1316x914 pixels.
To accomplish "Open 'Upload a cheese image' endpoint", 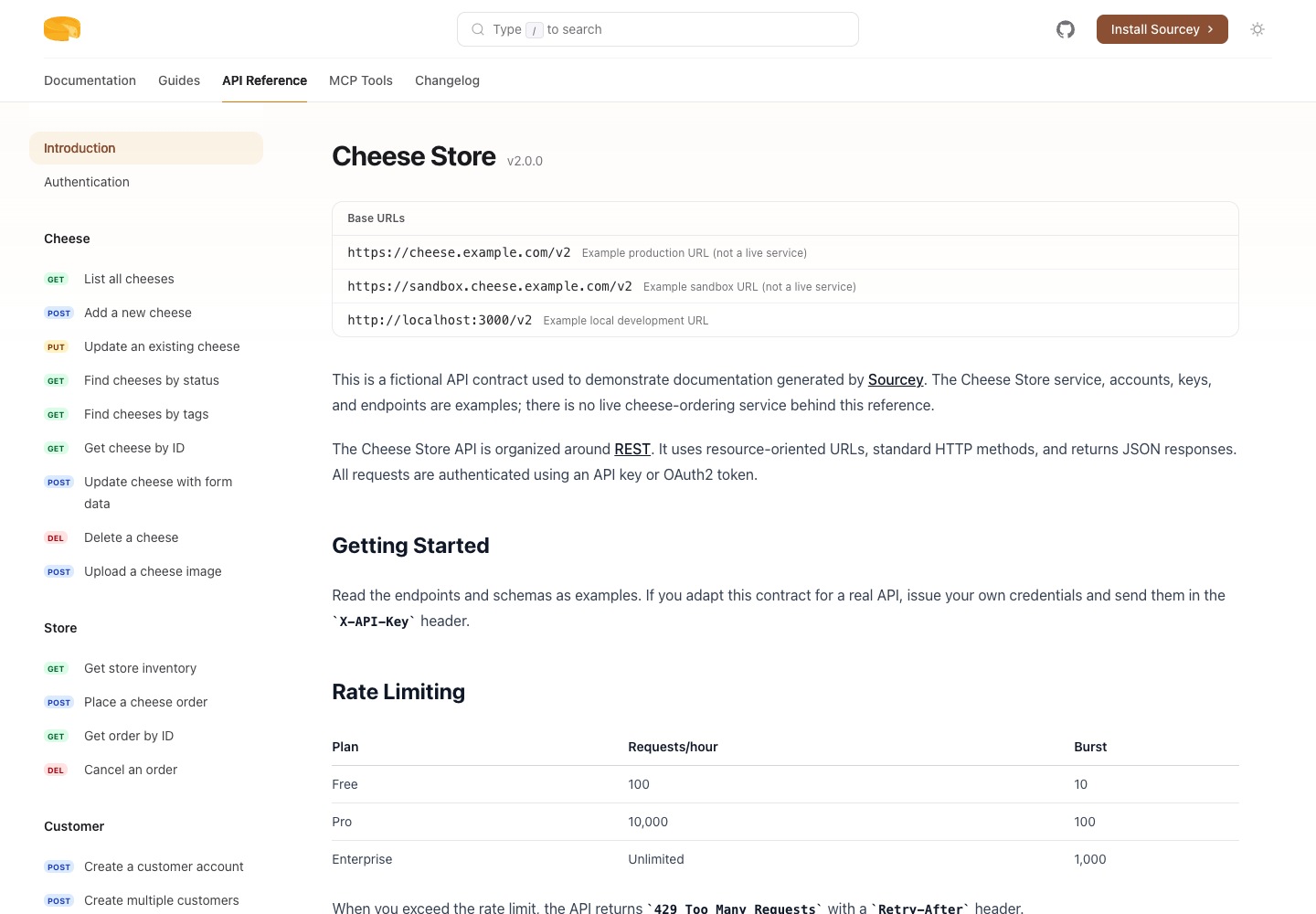I will coord(146,571).
